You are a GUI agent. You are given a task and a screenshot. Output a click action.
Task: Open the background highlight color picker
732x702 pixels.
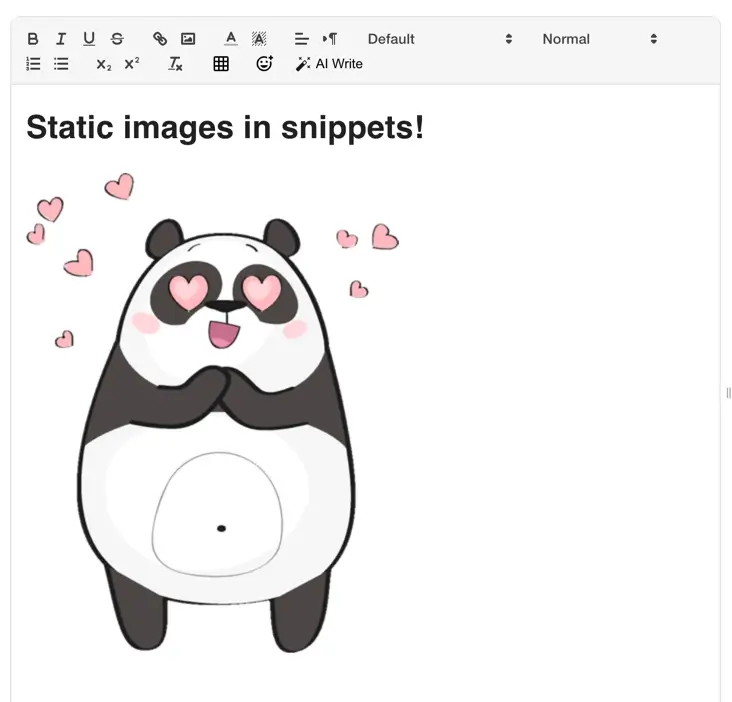point(259,39)
